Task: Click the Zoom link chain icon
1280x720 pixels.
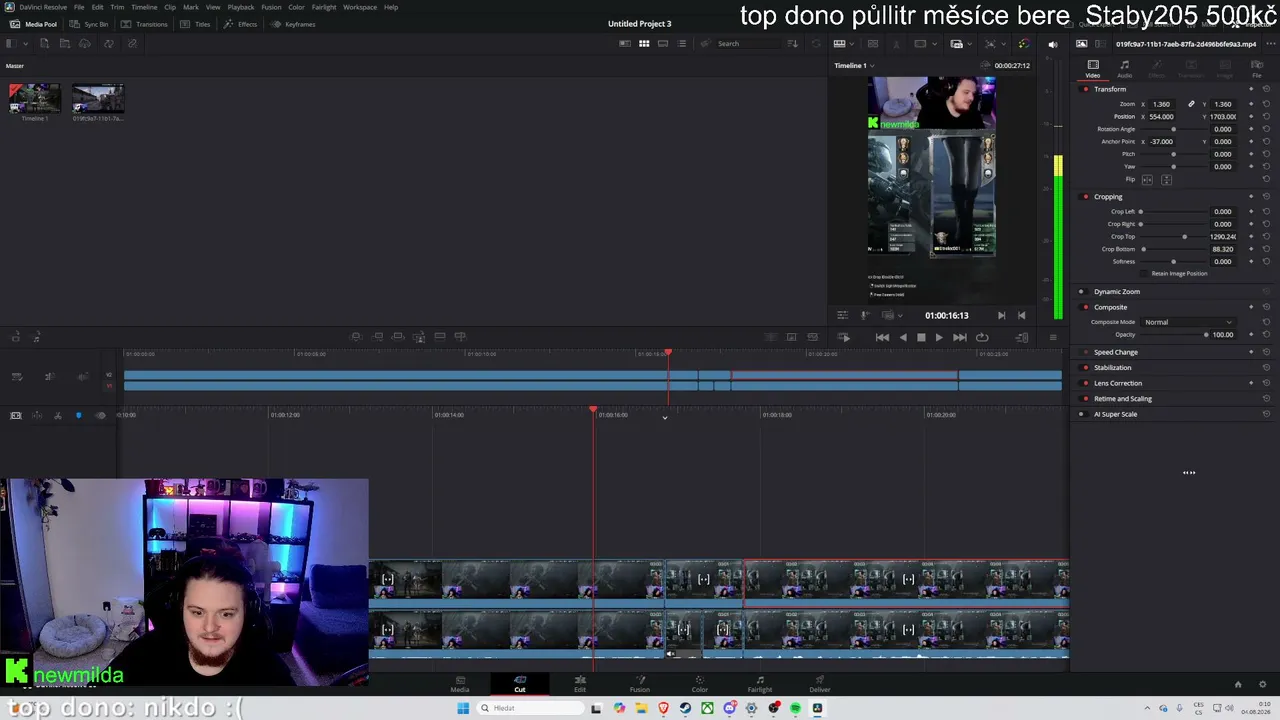Action: coord(1191,104)
